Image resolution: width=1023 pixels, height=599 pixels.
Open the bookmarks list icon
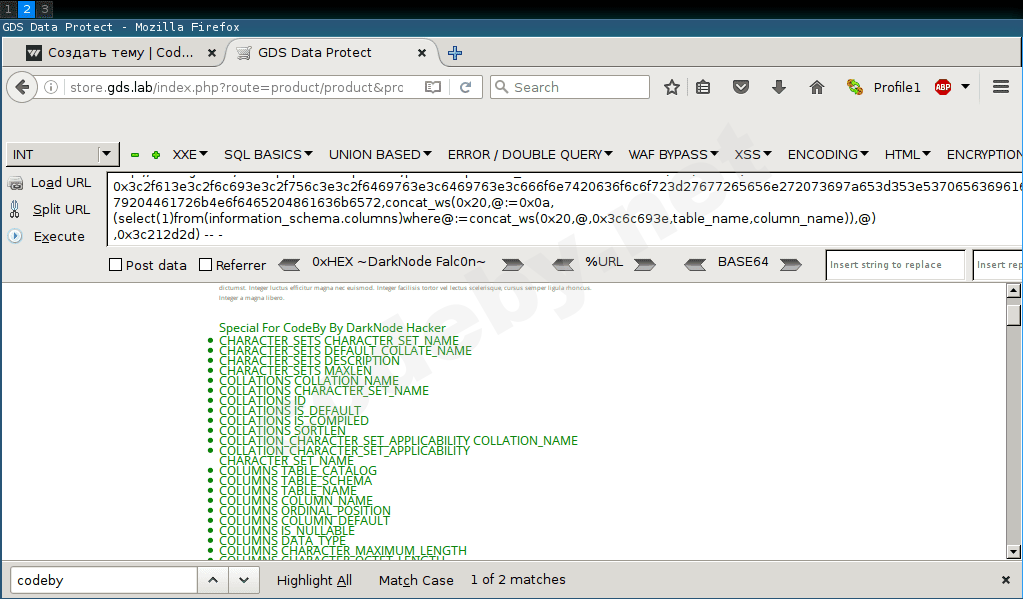point(703,87)
